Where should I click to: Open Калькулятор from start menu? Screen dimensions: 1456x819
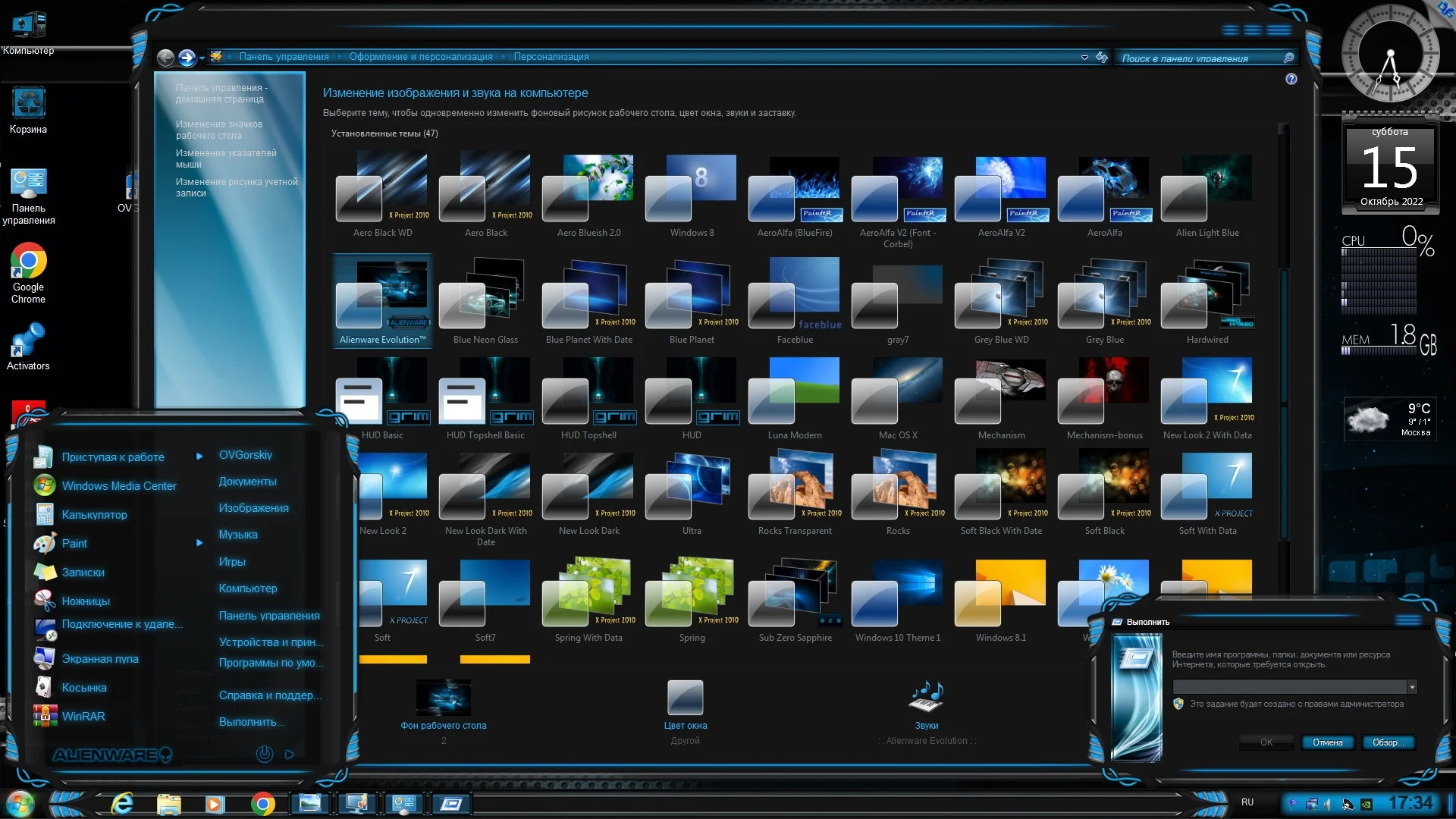pos(94,515)
